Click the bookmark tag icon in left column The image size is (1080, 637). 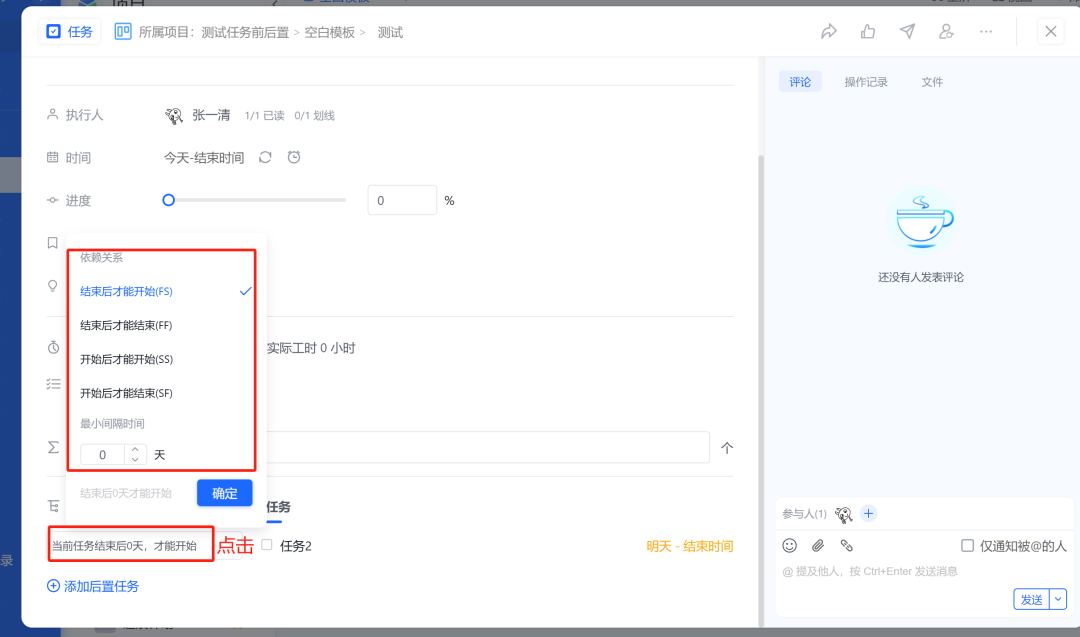click(52, 243)
